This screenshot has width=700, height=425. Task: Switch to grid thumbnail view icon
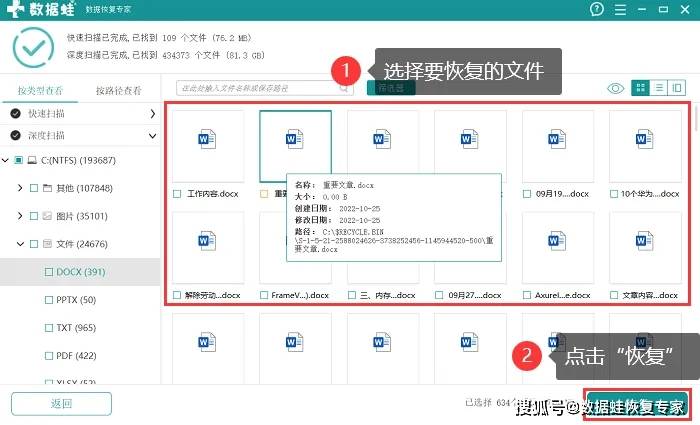(x=640, y=88)
